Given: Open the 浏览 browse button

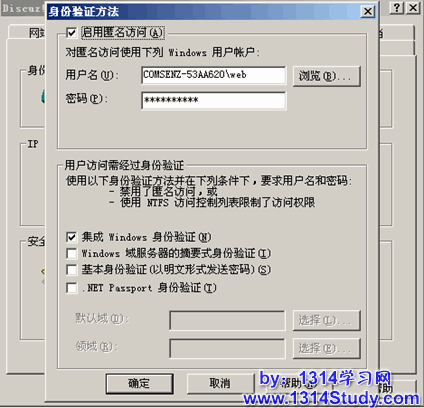Looking at the screenshot, I should coord(327,76).
